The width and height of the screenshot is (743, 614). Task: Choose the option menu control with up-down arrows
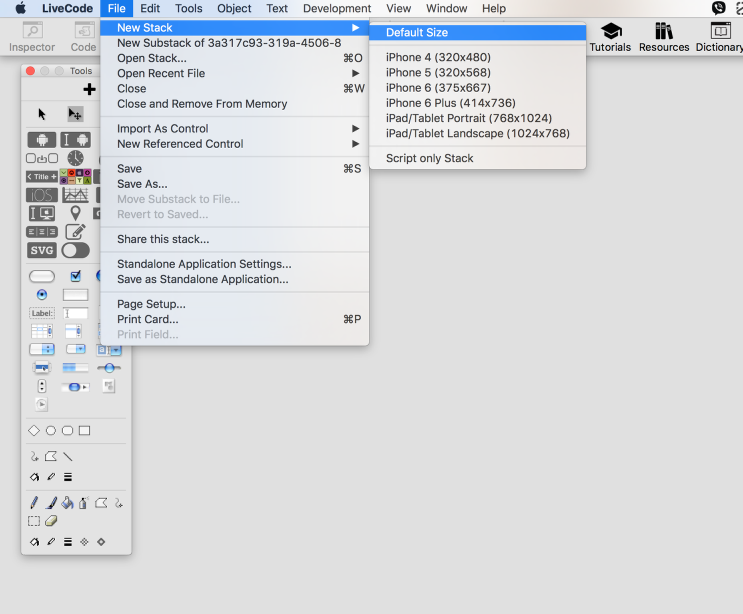pos(42,349)
